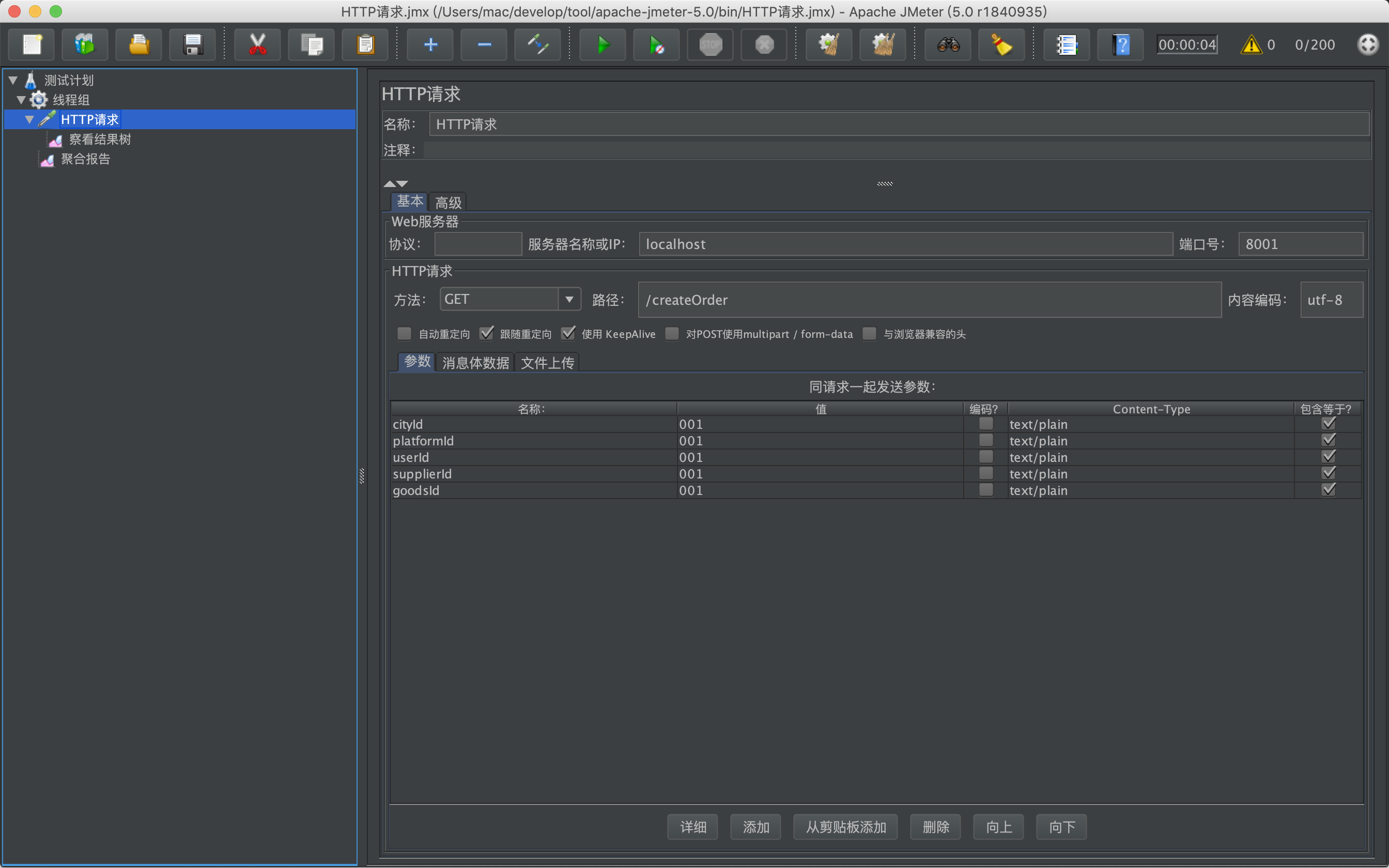Screen dimensions: 1389x868
Task: Click the 详细 button
Action: coord(693,827)
